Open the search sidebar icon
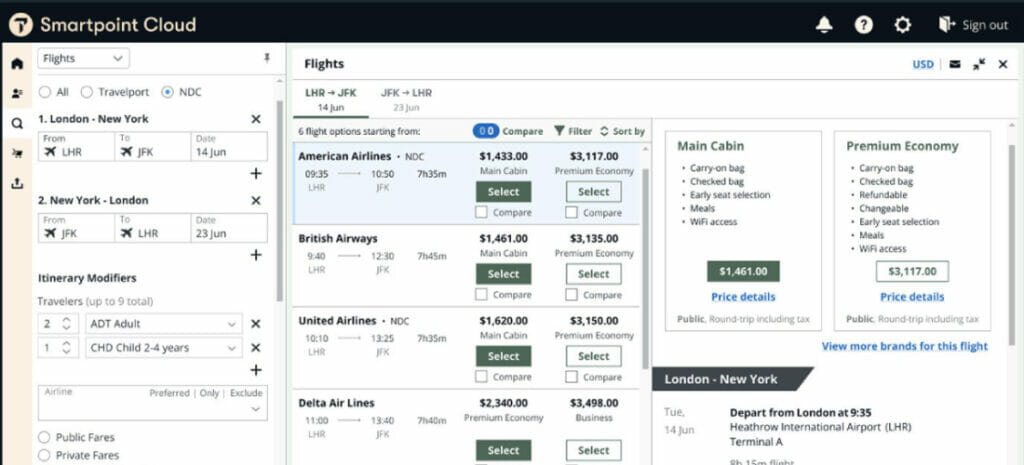 17,123
